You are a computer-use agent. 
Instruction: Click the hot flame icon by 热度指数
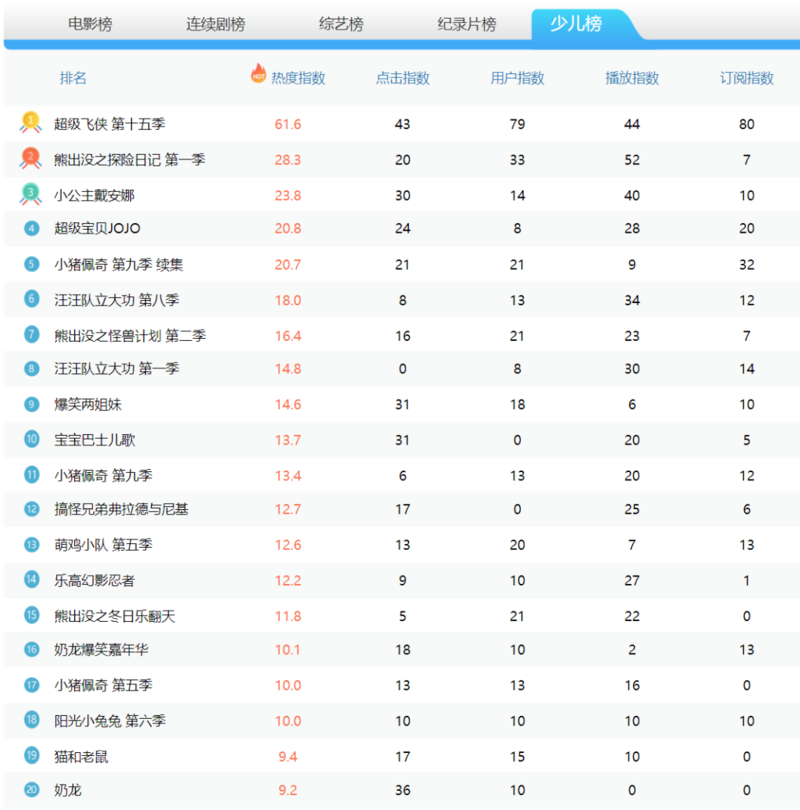coord(258,73)
